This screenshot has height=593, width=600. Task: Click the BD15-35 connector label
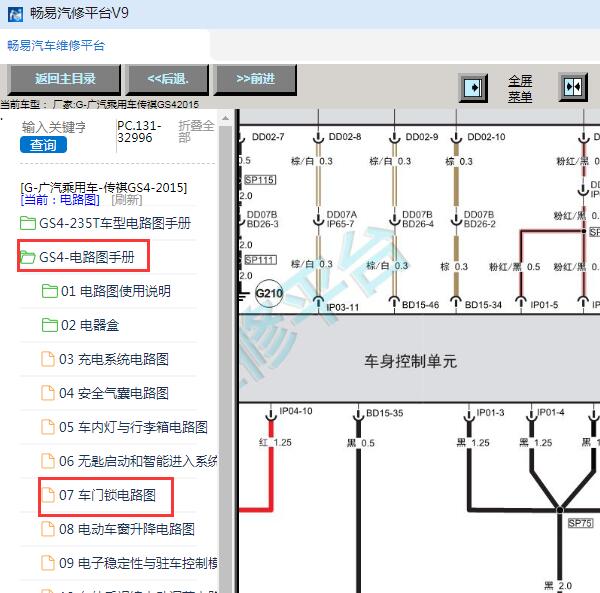[385, 413]
